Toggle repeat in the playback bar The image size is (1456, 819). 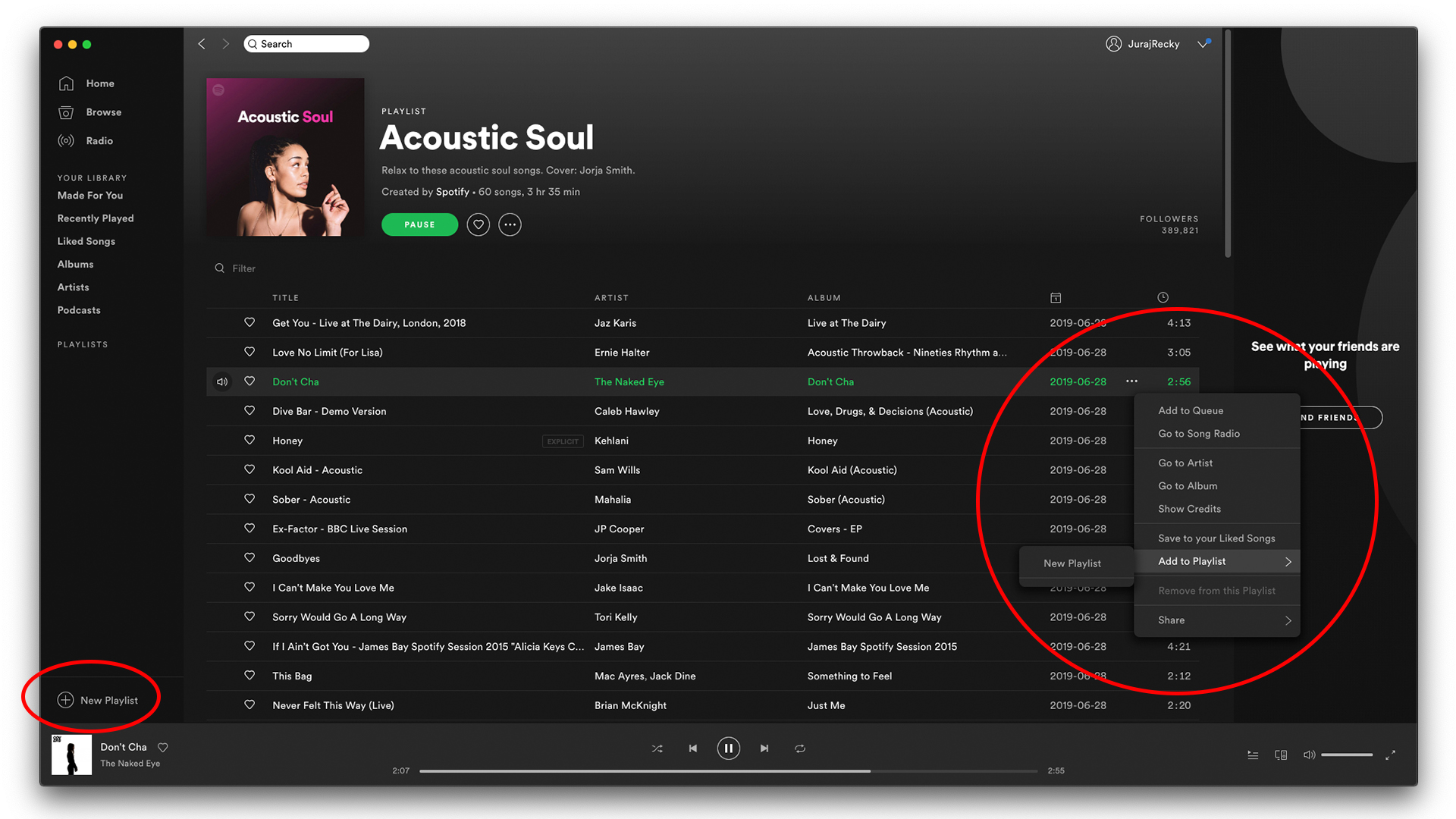tap(800, 748)
